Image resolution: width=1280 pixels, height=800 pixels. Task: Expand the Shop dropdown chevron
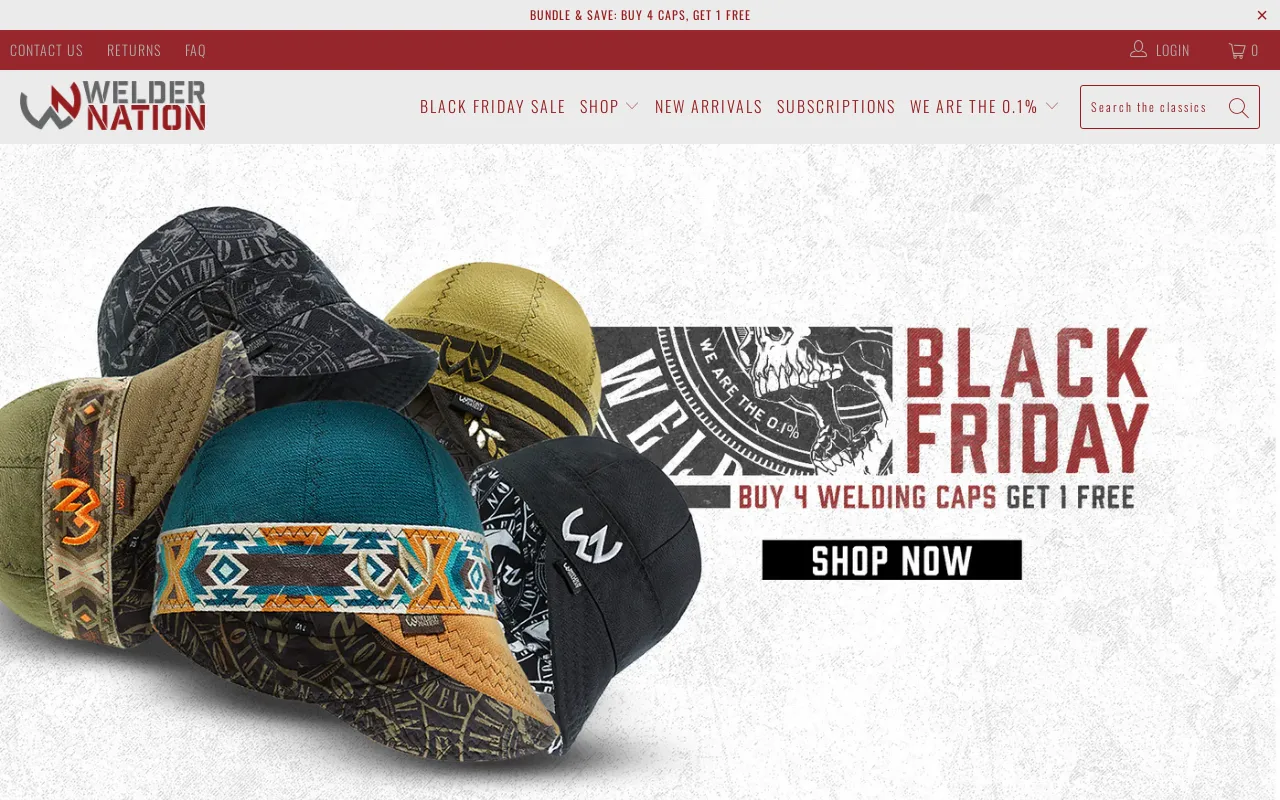(x=632, y=106)
